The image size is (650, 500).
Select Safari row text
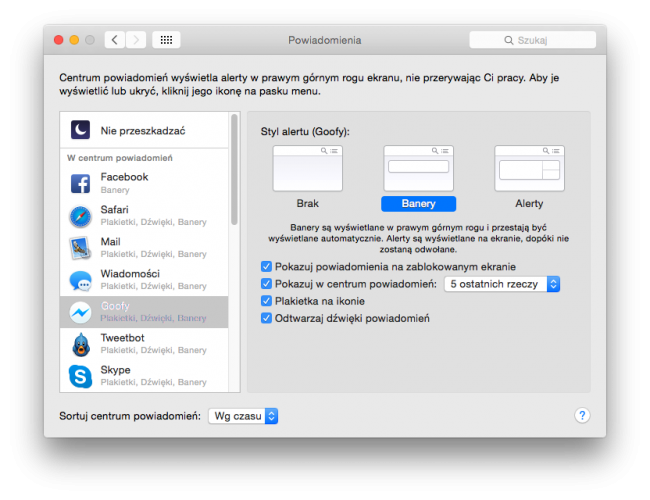pos(153,215)
